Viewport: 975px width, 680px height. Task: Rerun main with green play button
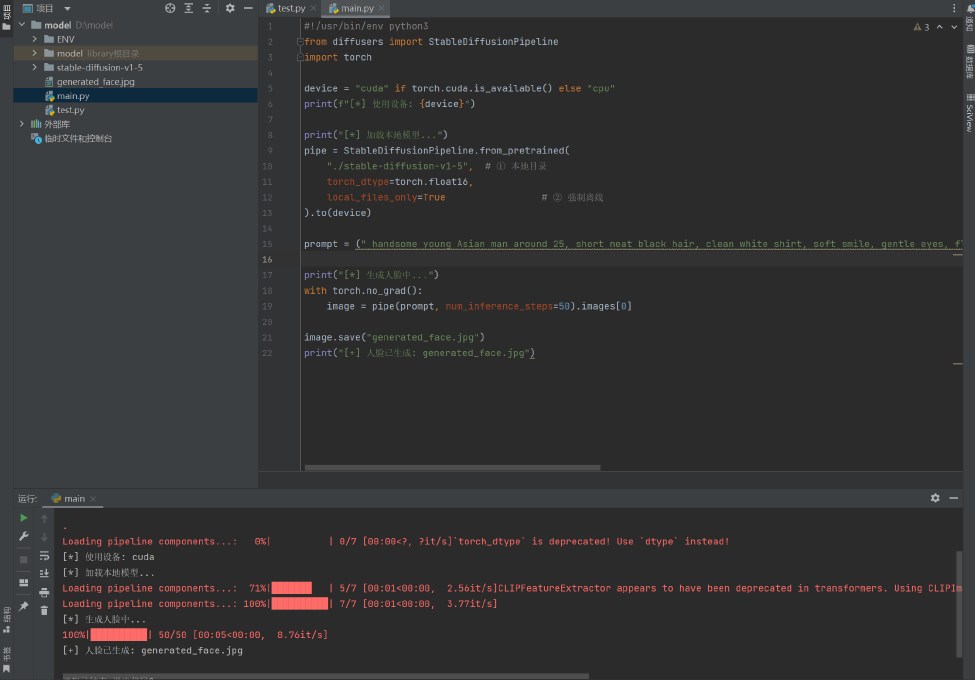(x=24, y=518)
